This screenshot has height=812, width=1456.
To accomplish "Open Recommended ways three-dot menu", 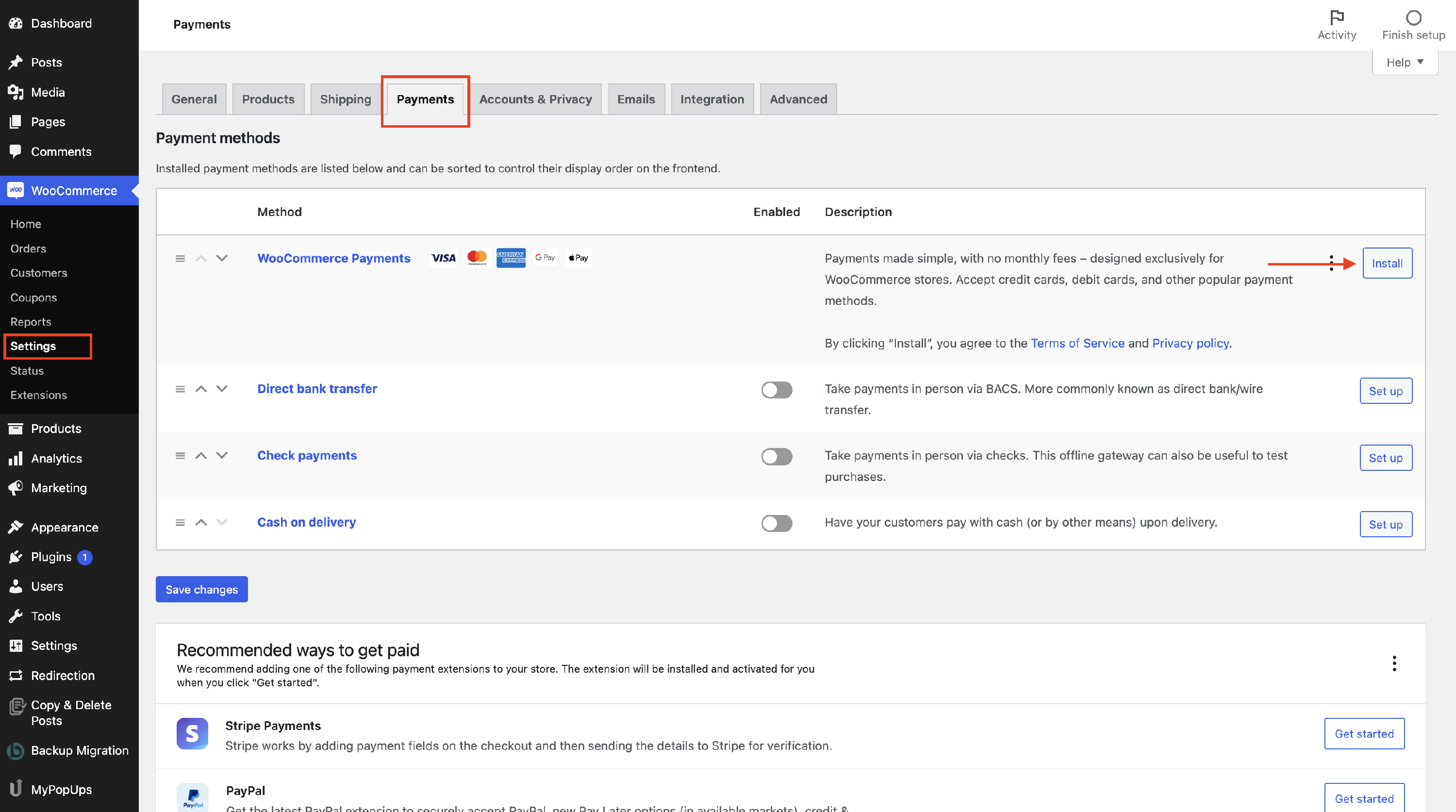I will coord(1394,663).
